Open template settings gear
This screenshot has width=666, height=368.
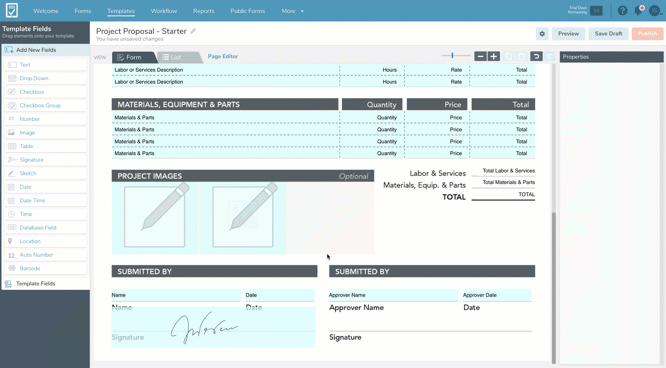[x=542, y=34]
